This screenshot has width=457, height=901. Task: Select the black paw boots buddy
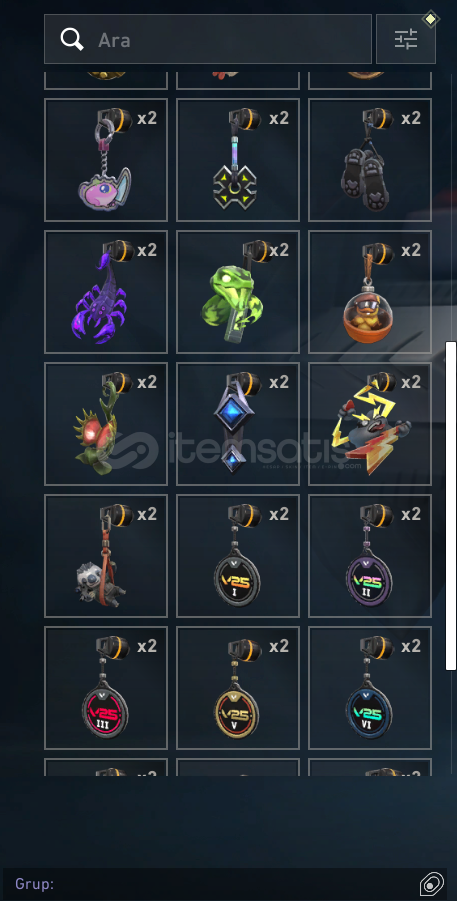[370, 160]
